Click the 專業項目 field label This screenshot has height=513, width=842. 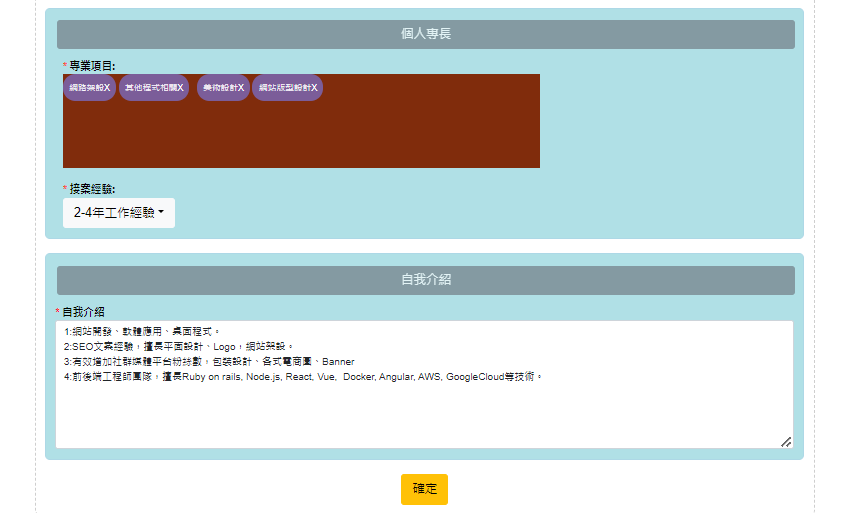click(92, 66)
